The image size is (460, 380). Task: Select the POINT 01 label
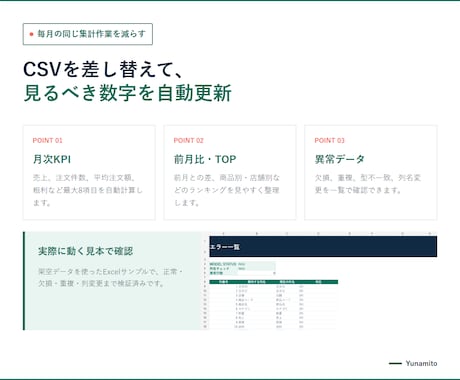(47, 140)
